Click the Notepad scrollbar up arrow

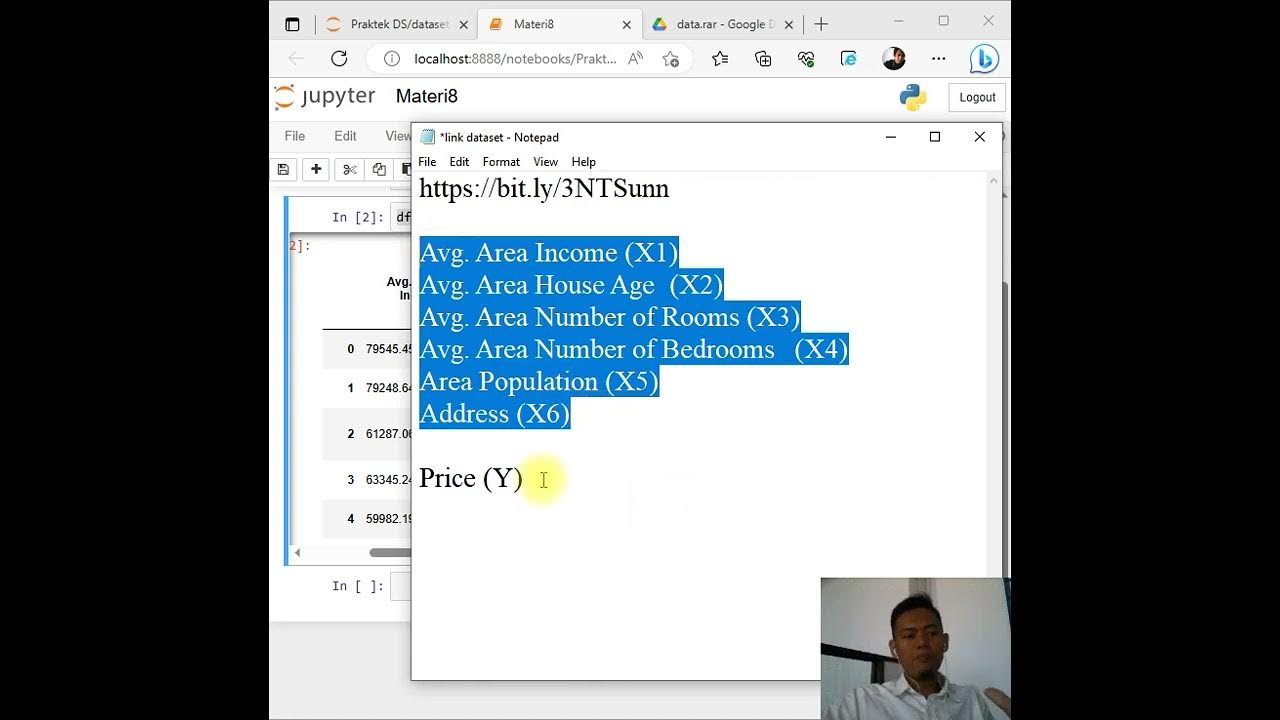993,181
